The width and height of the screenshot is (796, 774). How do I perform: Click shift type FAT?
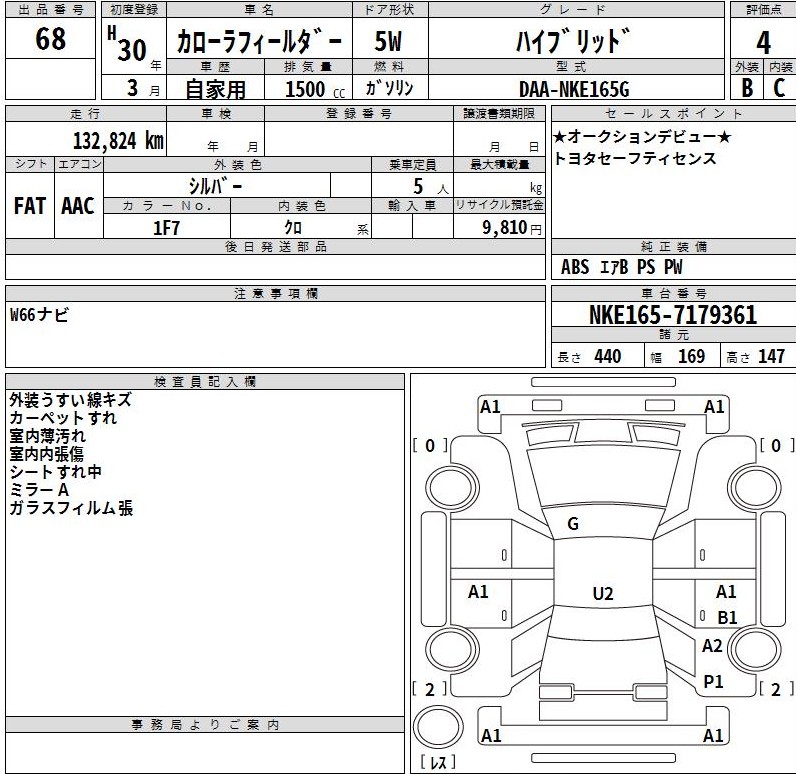point(29,206)
